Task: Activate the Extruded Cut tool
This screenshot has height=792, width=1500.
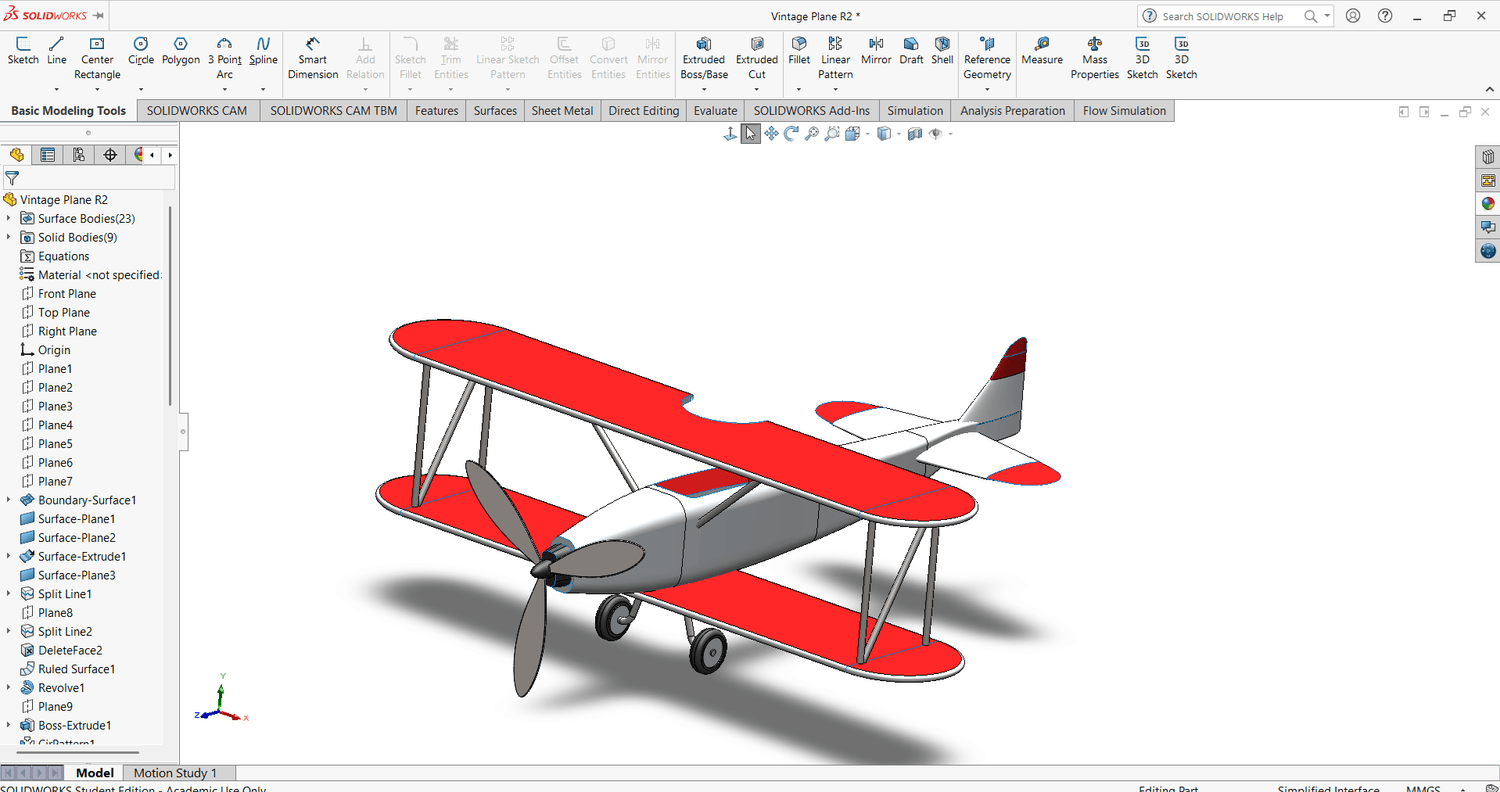Action: 757,59
